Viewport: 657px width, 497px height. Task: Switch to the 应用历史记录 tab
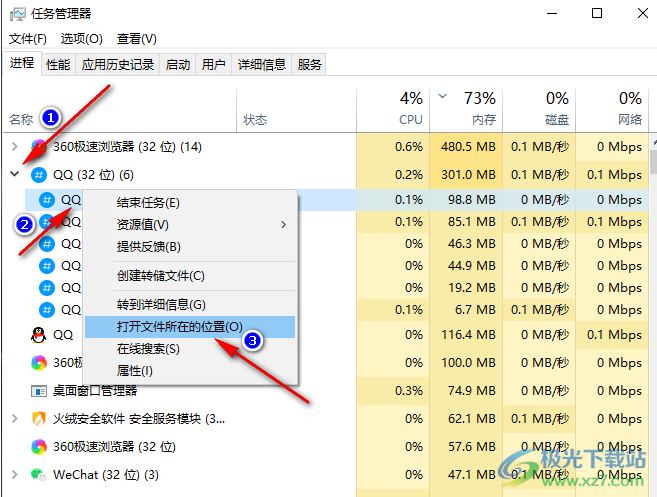118,65
